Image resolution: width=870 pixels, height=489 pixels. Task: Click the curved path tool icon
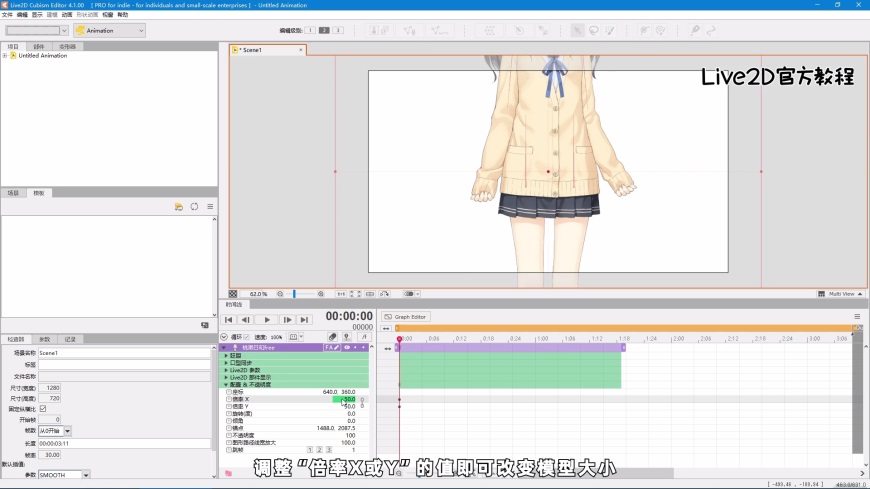click(711, 31)
